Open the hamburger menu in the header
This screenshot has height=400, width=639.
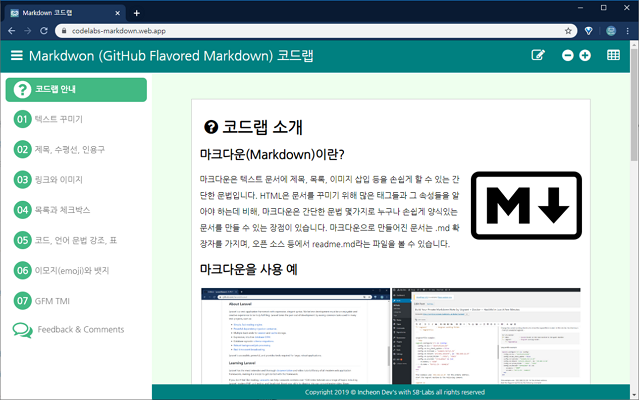pos(17,55)
